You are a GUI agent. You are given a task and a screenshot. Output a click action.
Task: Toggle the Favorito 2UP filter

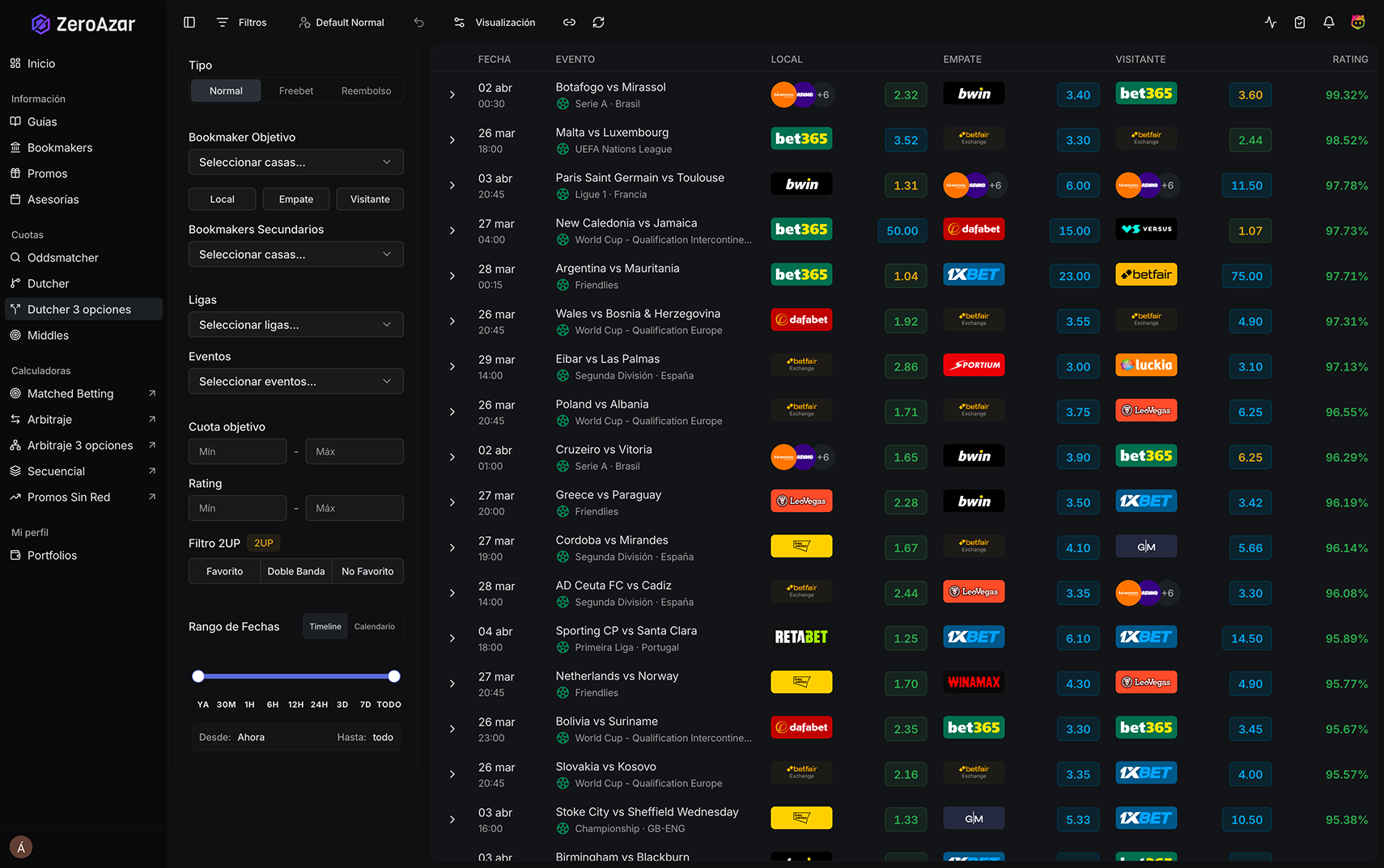224,571
